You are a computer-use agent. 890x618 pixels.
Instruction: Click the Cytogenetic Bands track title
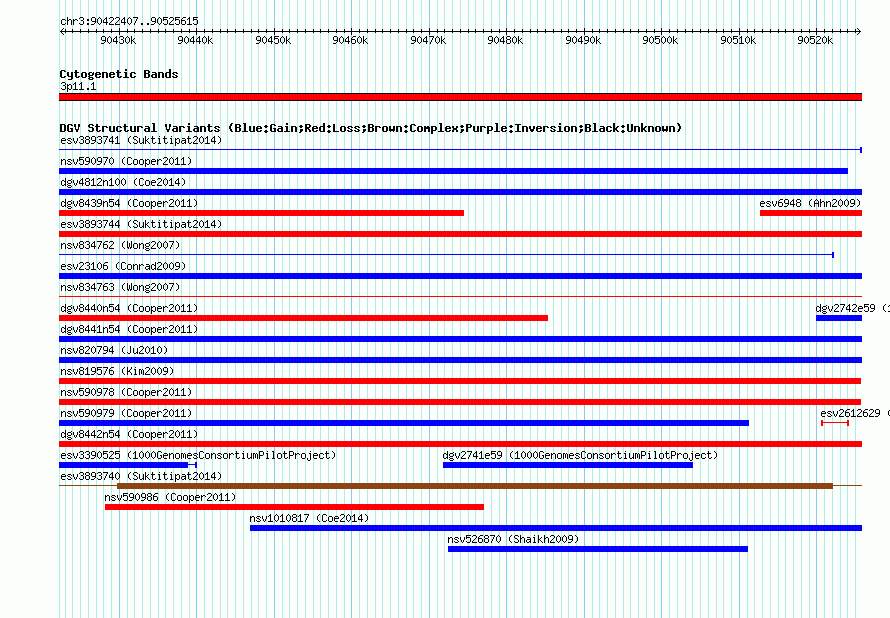(119, 74)
